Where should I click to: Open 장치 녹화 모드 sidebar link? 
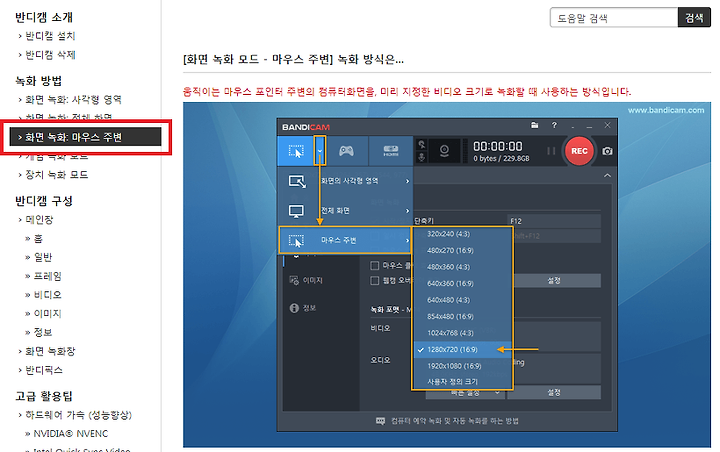click(56, 175)
